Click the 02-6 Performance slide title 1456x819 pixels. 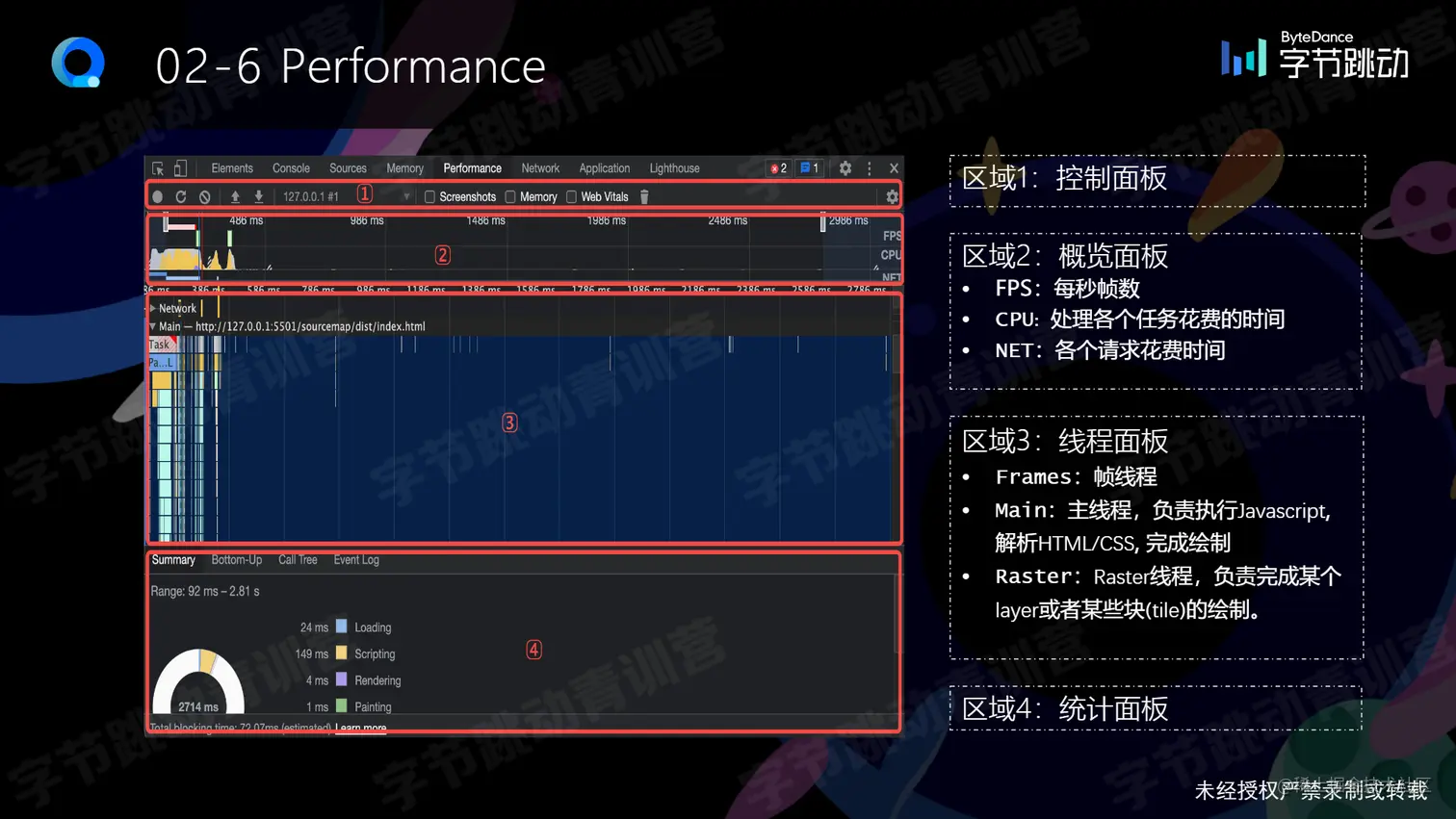[351, 66]
